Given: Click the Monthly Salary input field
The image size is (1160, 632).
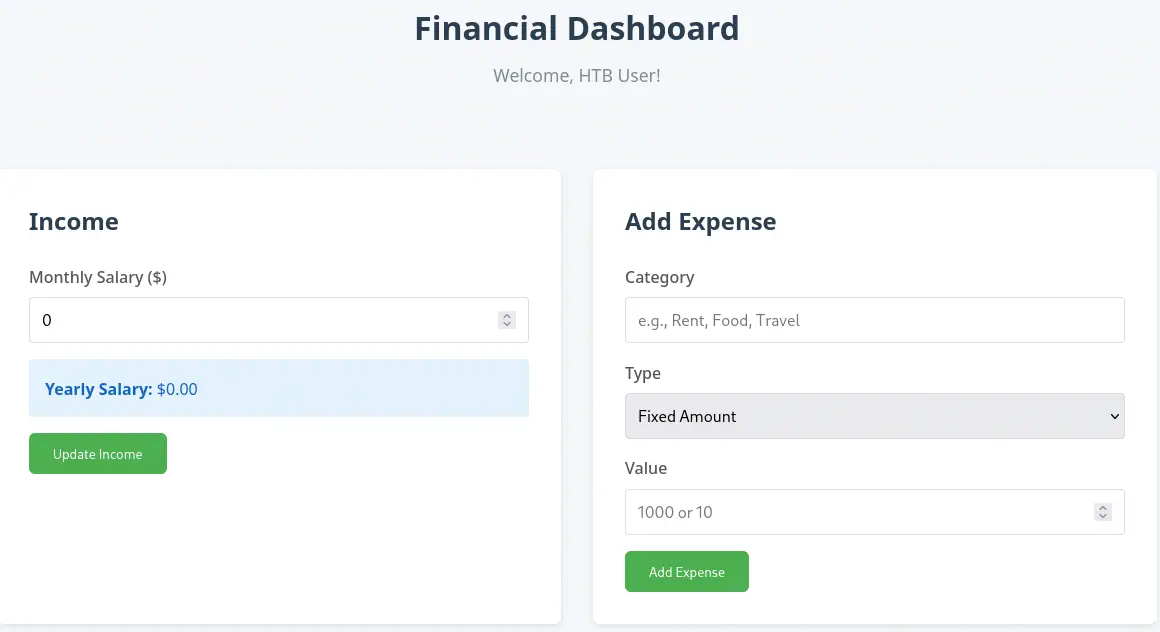Looking at the screenshot, I should pyautogui.click(x=260, y=320).
